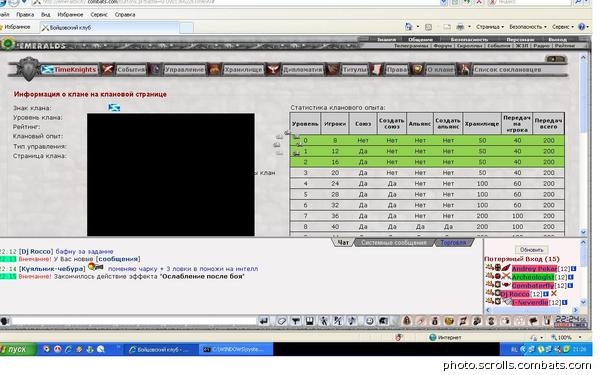Click the smiley face icon in chat toolbar
Viewport: 600px width, 375px height.
369,321
